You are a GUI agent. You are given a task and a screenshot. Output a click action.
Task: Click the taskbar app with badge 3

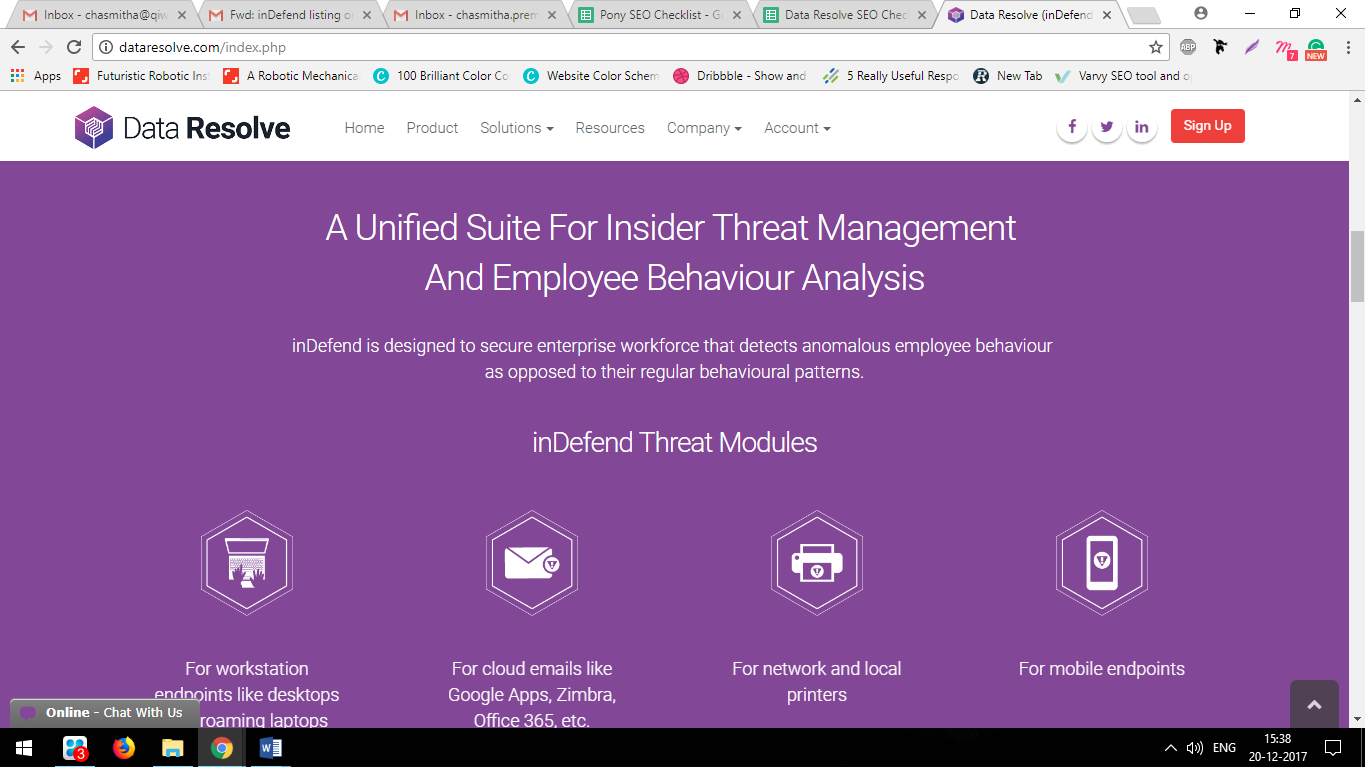pyautogui.click(x=75, y=748)
